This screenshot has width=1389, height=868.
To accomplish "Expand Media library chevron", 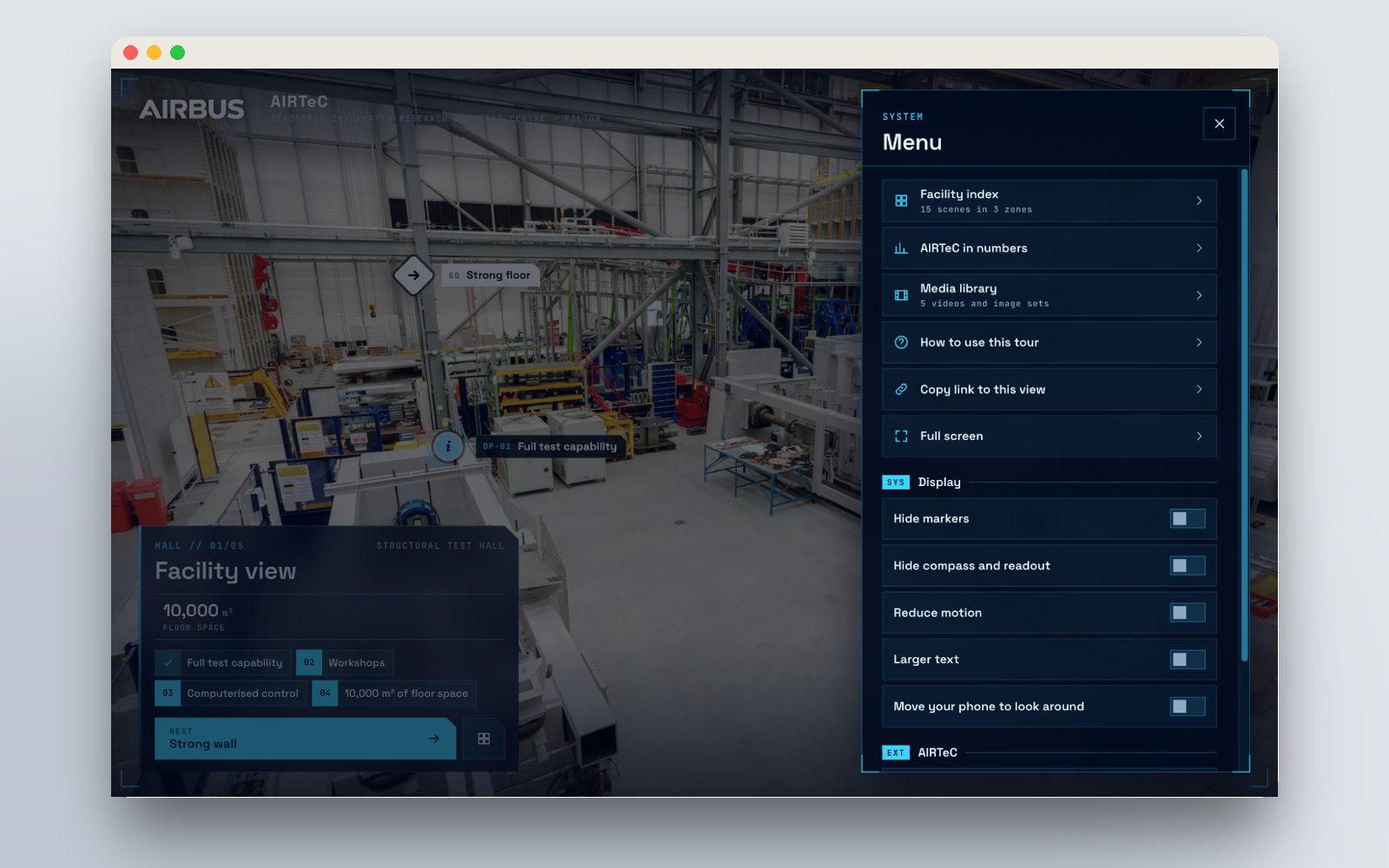I will 1199,295.
